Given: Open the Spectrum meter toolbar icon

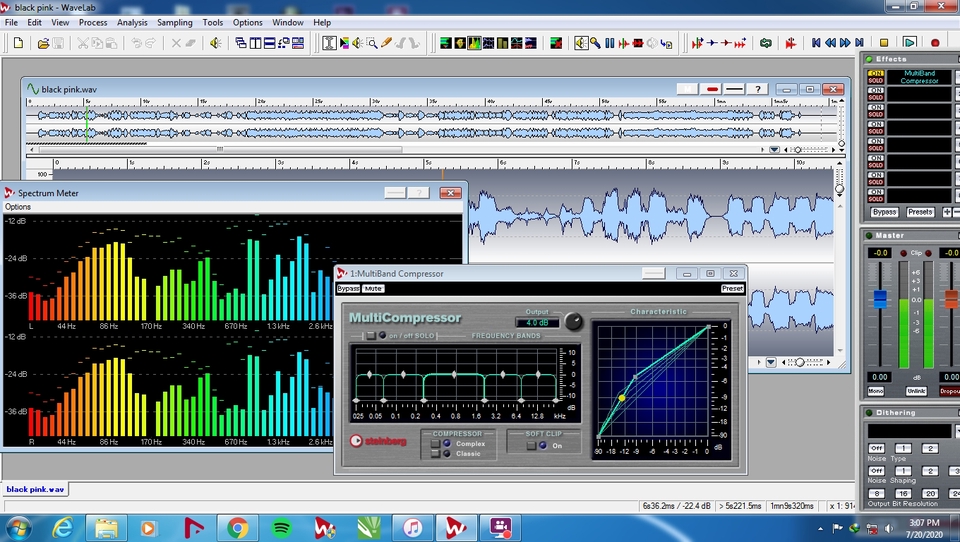Looking at the screenshot, I should [474, 43].
